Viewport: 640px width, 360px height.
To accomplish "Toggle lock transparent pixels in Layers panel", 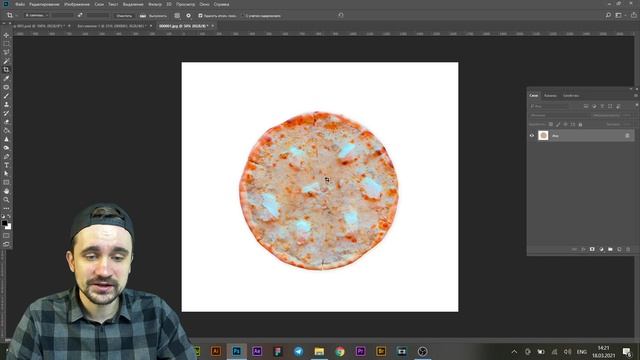I will tap(551, 124).
